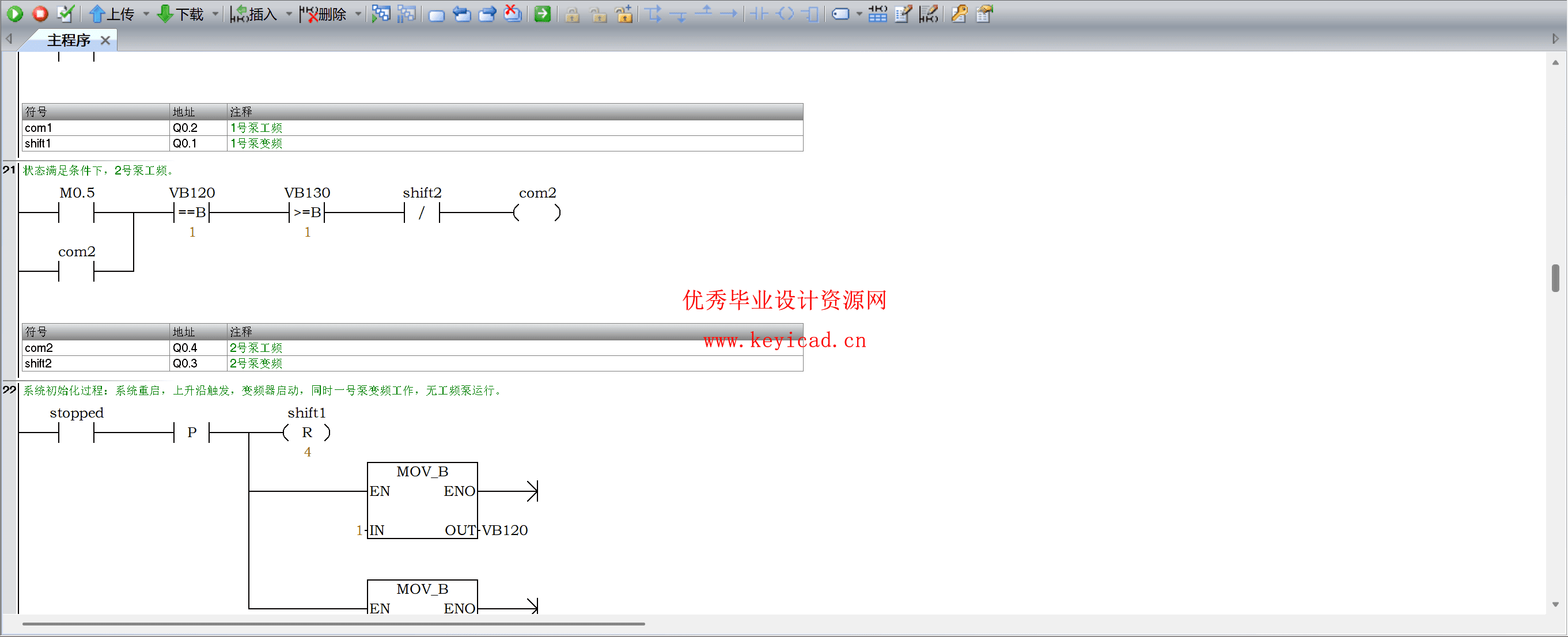Click the green Go To arrow icon
Screen dimensions: 1568x637
point(542,13)
